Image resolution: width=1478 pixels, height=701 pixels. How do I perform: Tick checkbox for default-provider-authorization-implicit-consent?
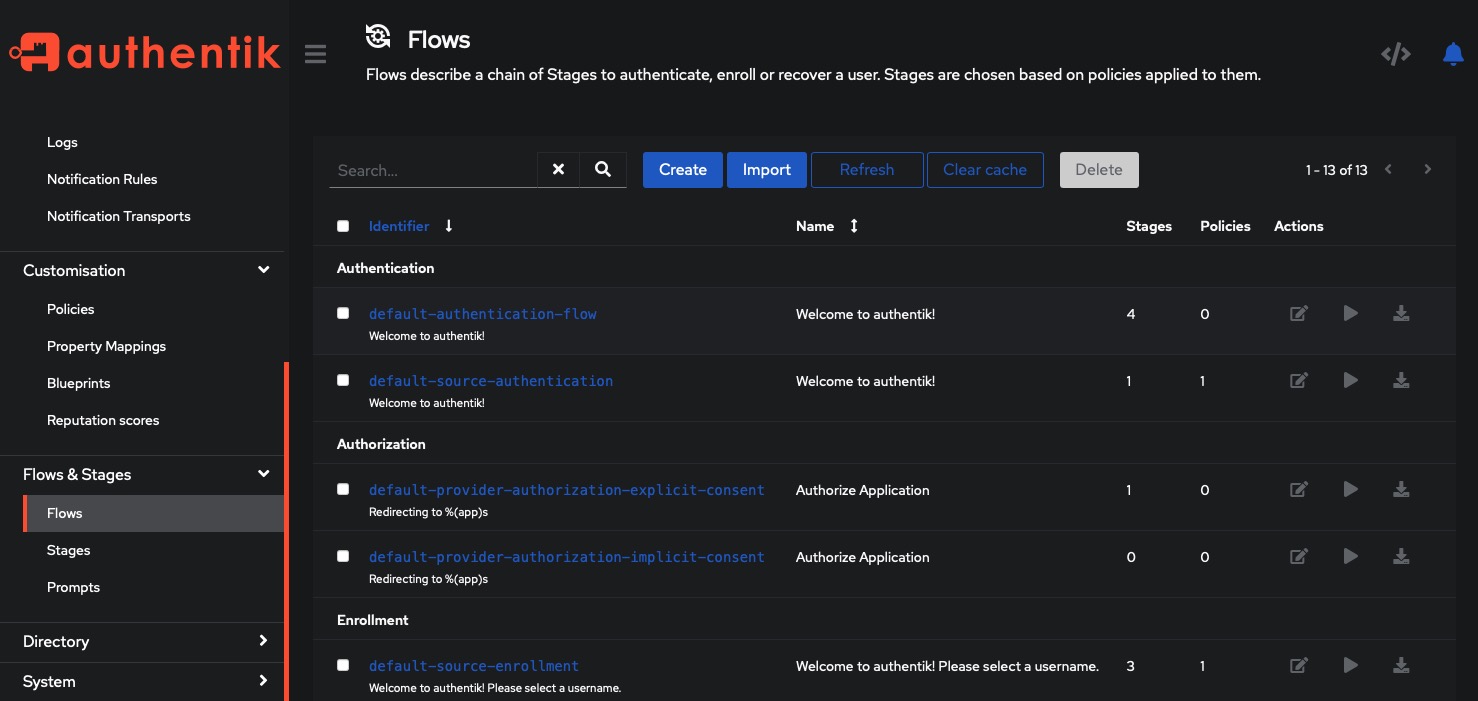click(x=343, y=556)
